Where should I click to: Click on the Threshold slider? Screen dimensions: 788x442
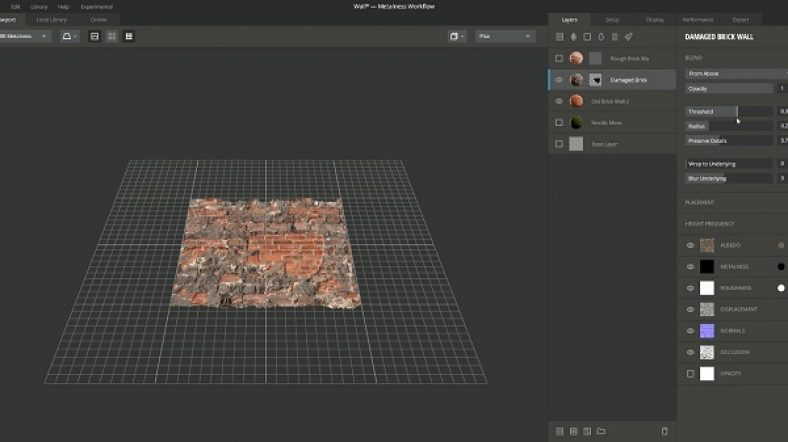coord(729,111)
